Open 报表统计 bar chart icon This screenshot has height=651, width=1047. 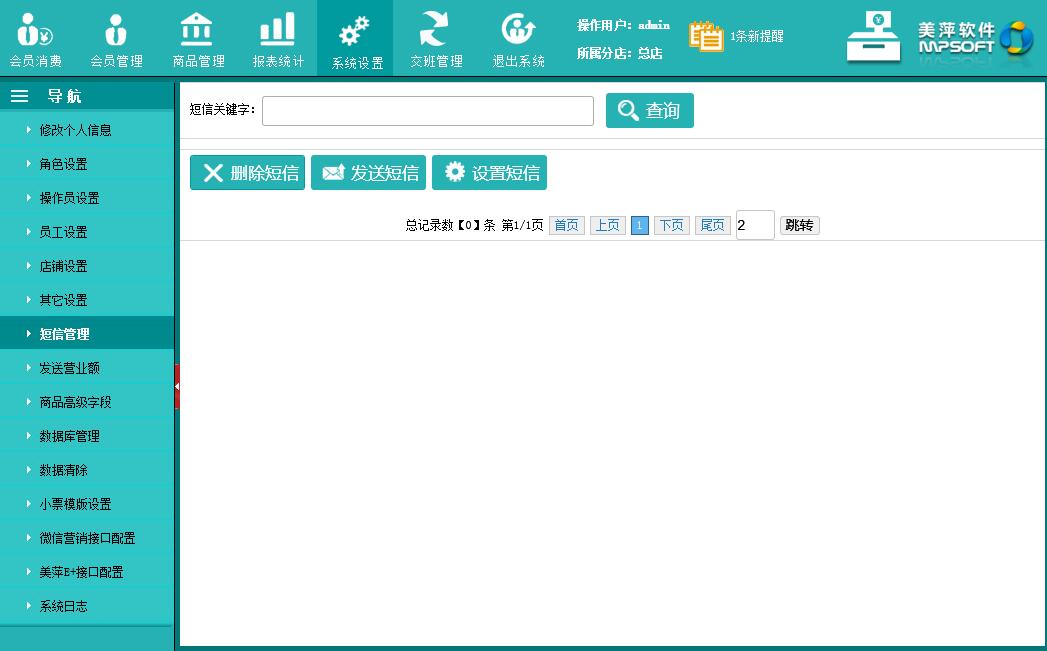[x=277, y=30]
